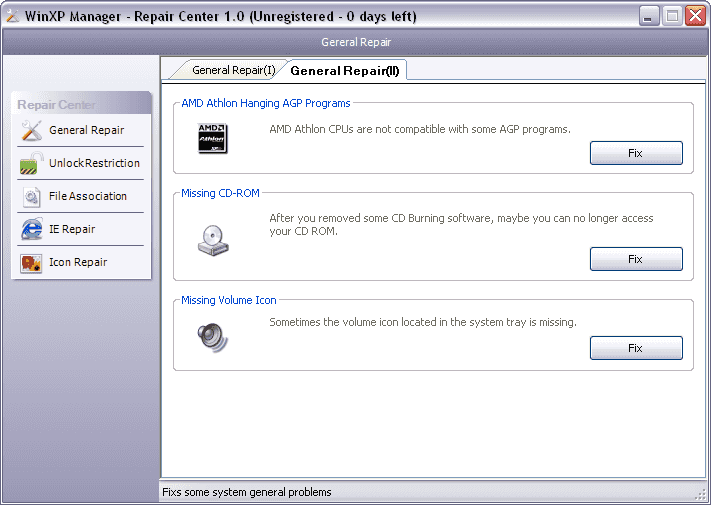Click the File Association document icon

click(x=31, y=196)
